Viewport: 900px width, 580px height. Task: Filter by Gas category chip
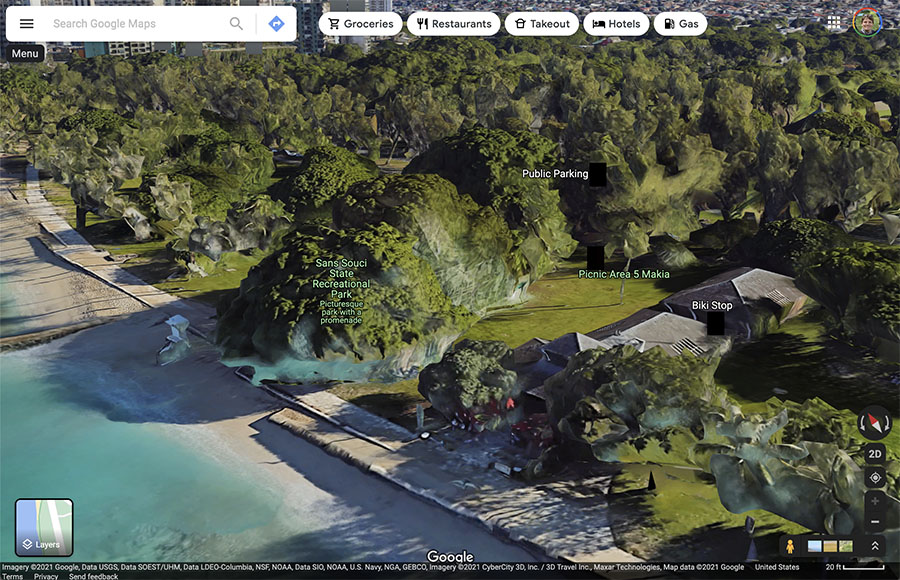click(x=681, y=24)
